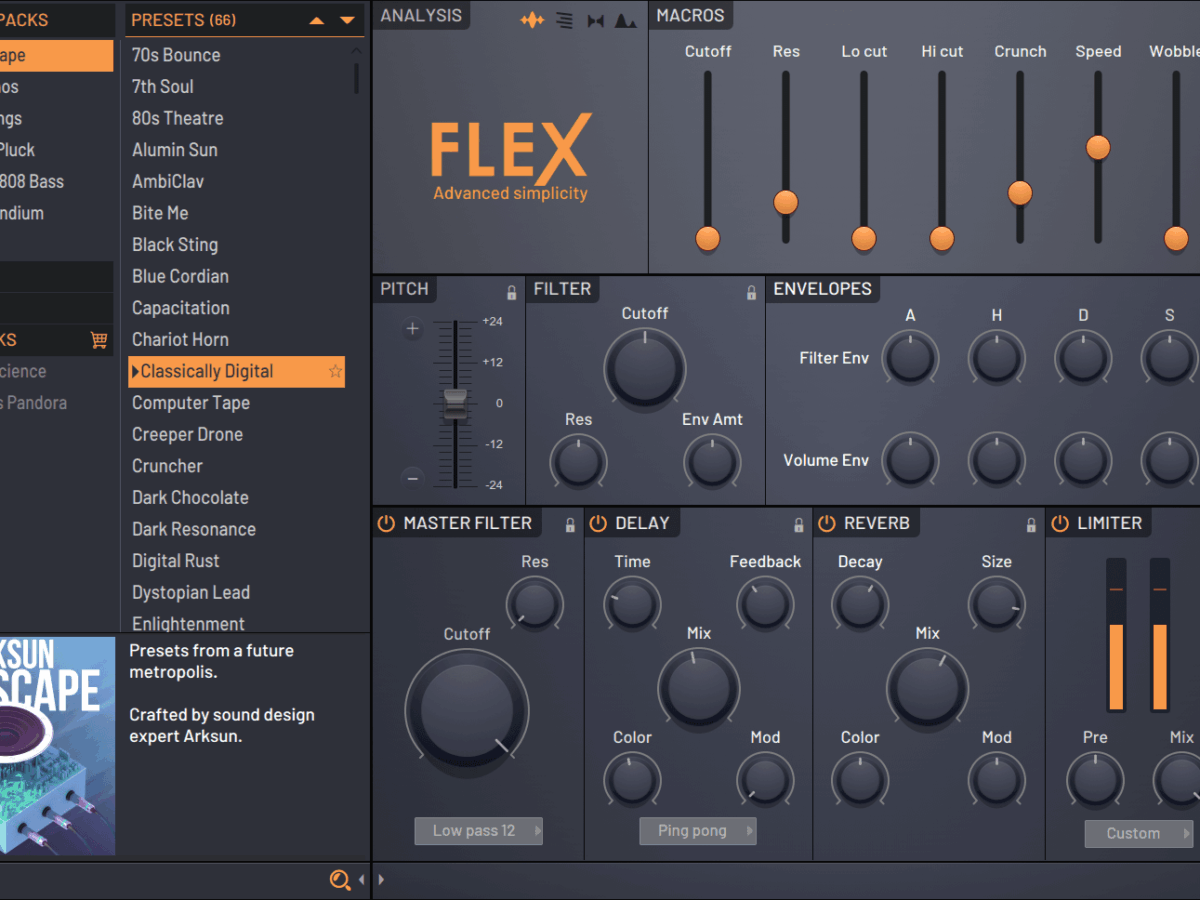Open the pack shop cart icon
The width and height of the screenshot is (1200, 900).
click(98, 340)
